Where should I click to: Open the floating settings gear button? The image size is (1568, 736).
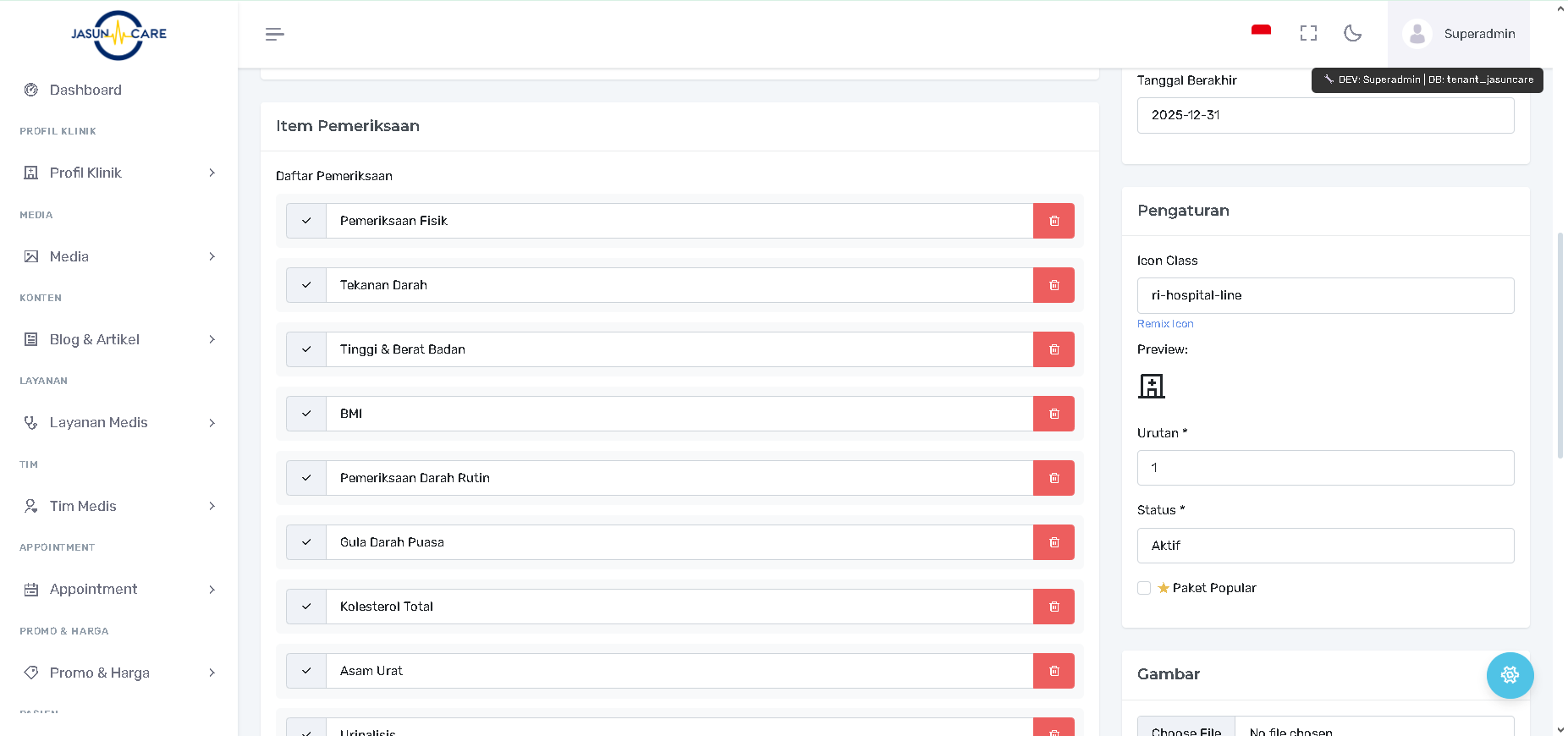tap(1510, 675)
